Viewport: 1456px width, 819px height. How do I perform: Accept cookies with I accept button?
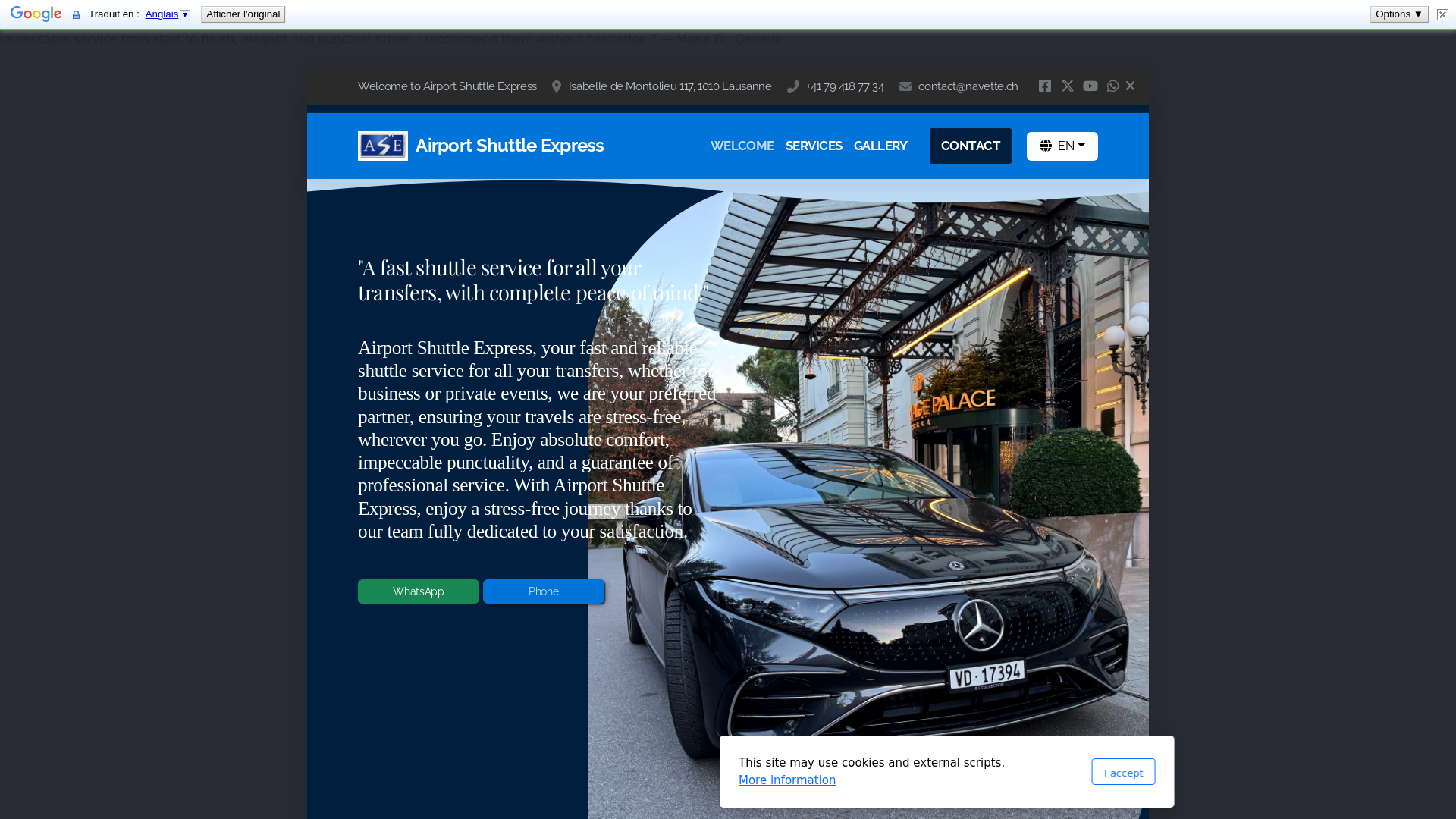[x=1122, y=772]
